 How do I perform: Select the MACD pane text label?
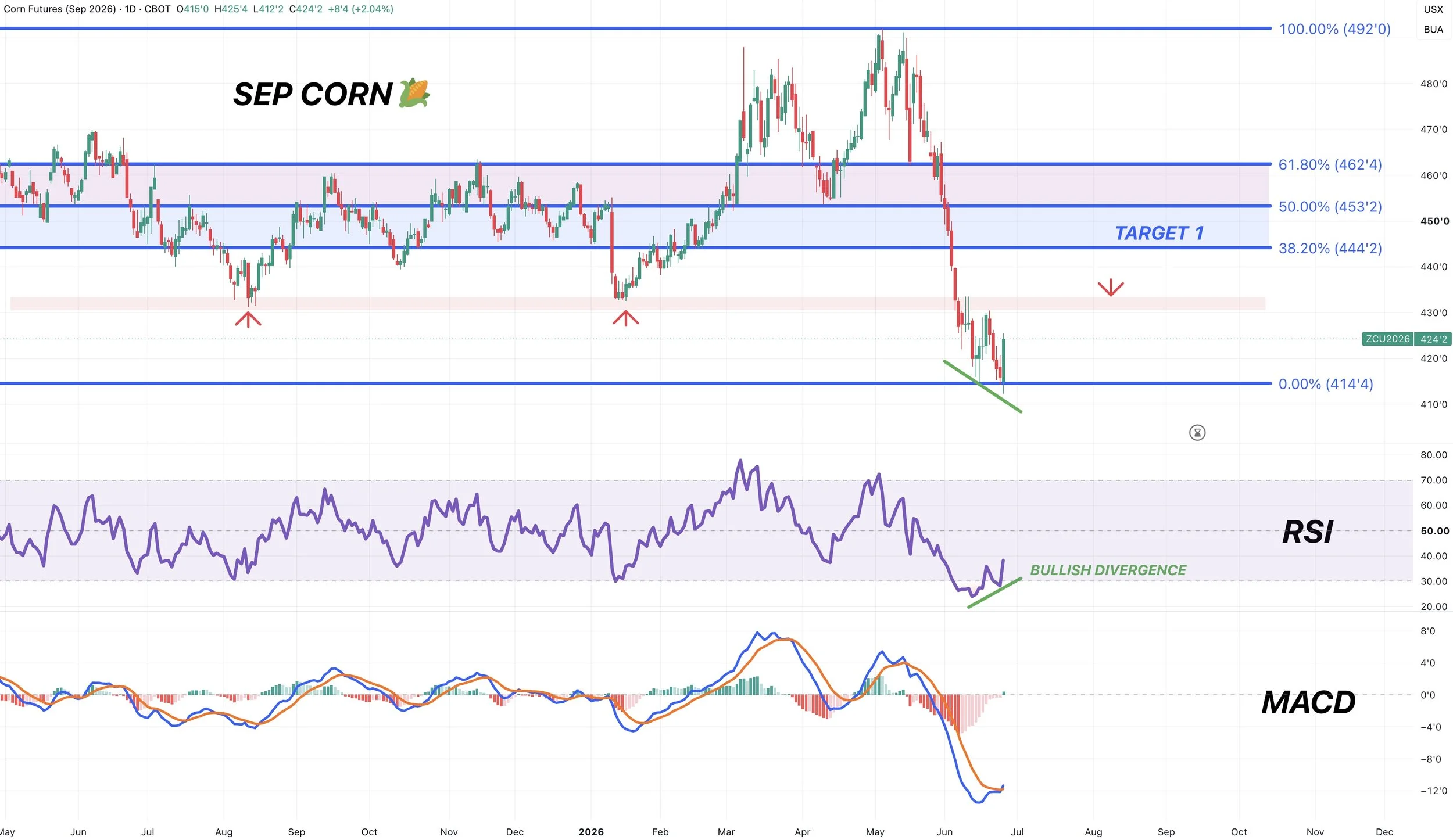(1308, 702)
